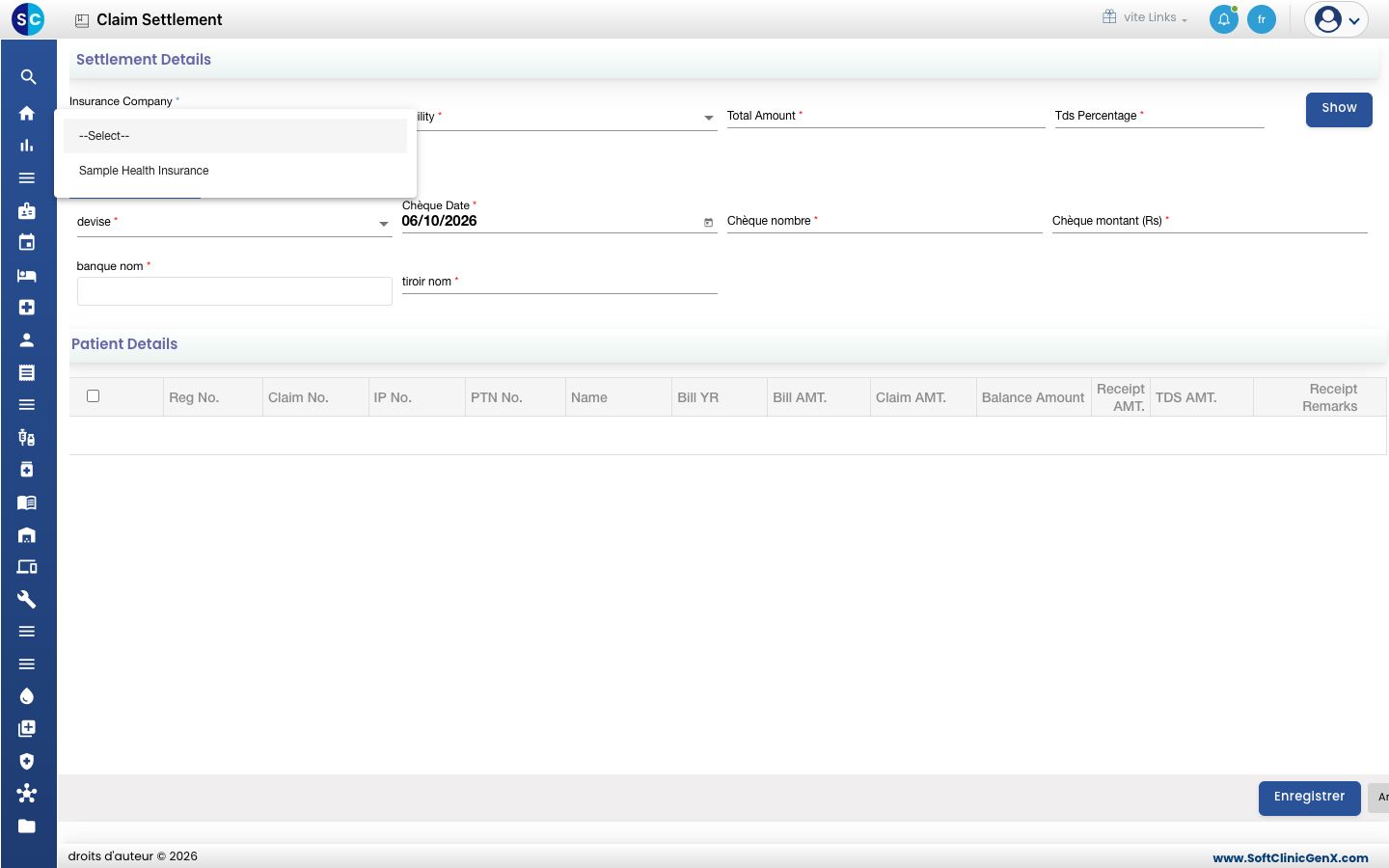Open the notifications bell
The width and height of the screenshot is (1389, 868).
(1224, 19)
